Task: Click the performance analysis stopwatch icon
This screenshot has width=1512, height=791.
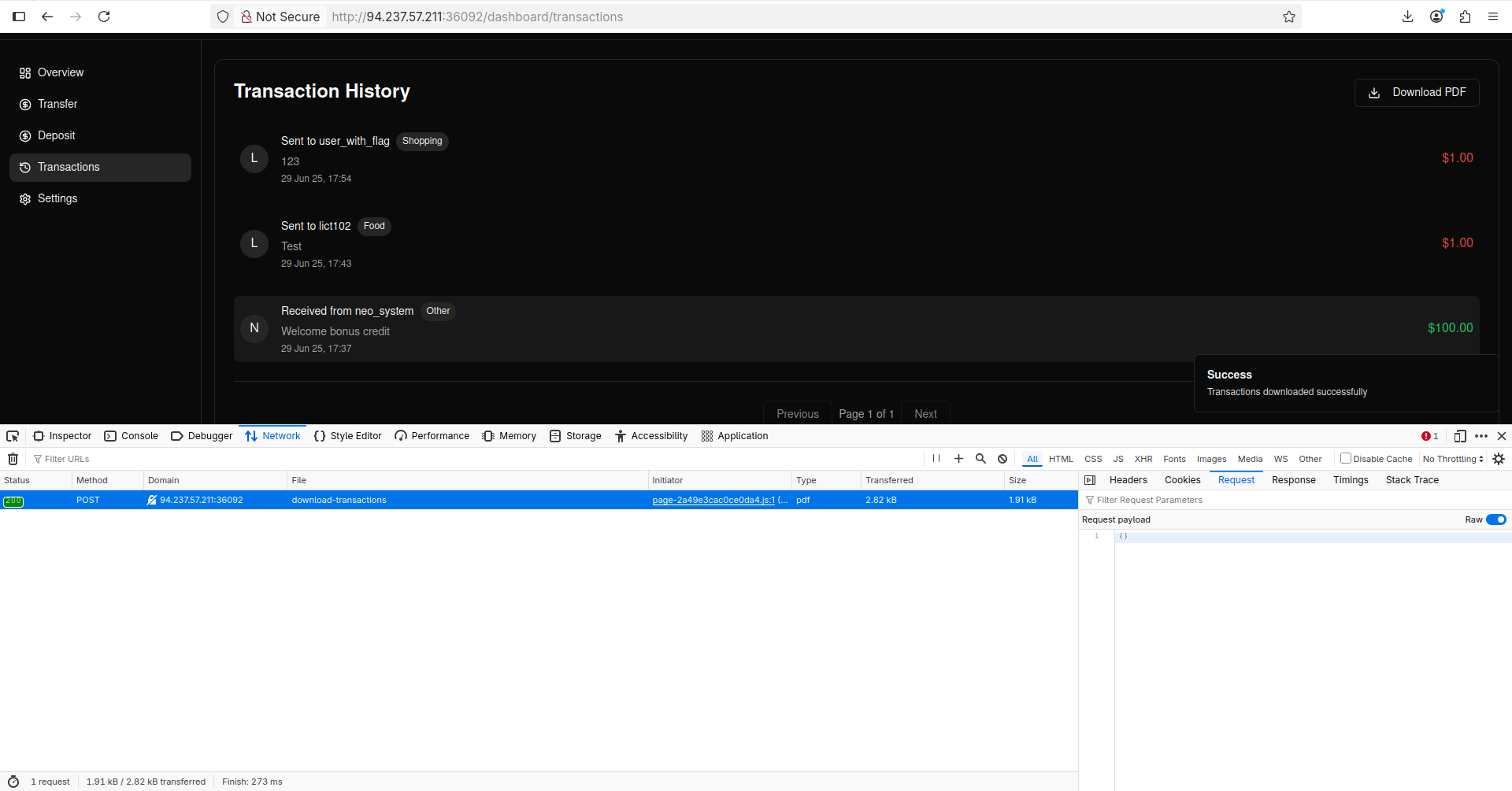Action: pyautogui.click(x=13, y=782)
